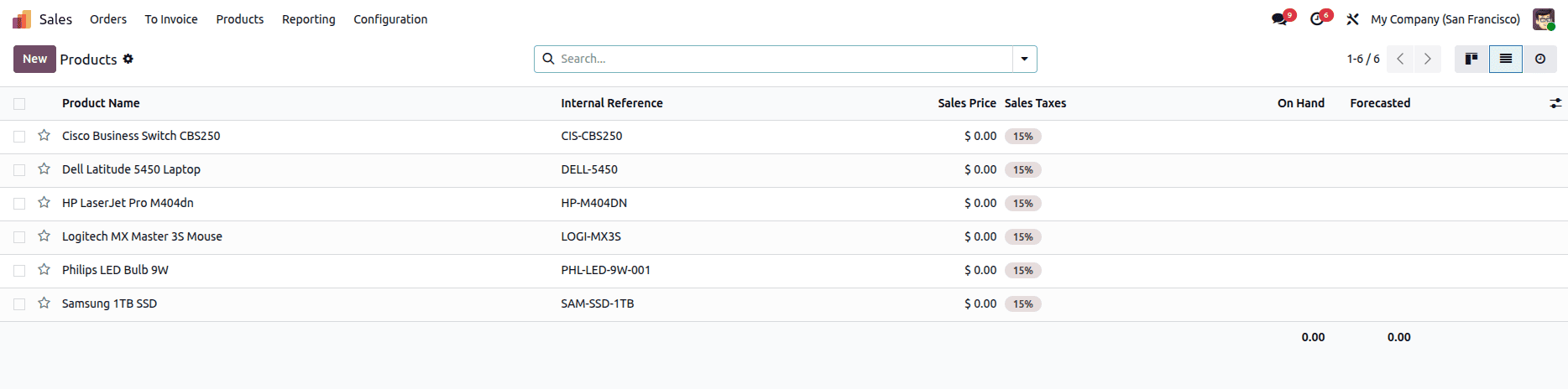Switch to Kanban view

tap(1471, 59)
